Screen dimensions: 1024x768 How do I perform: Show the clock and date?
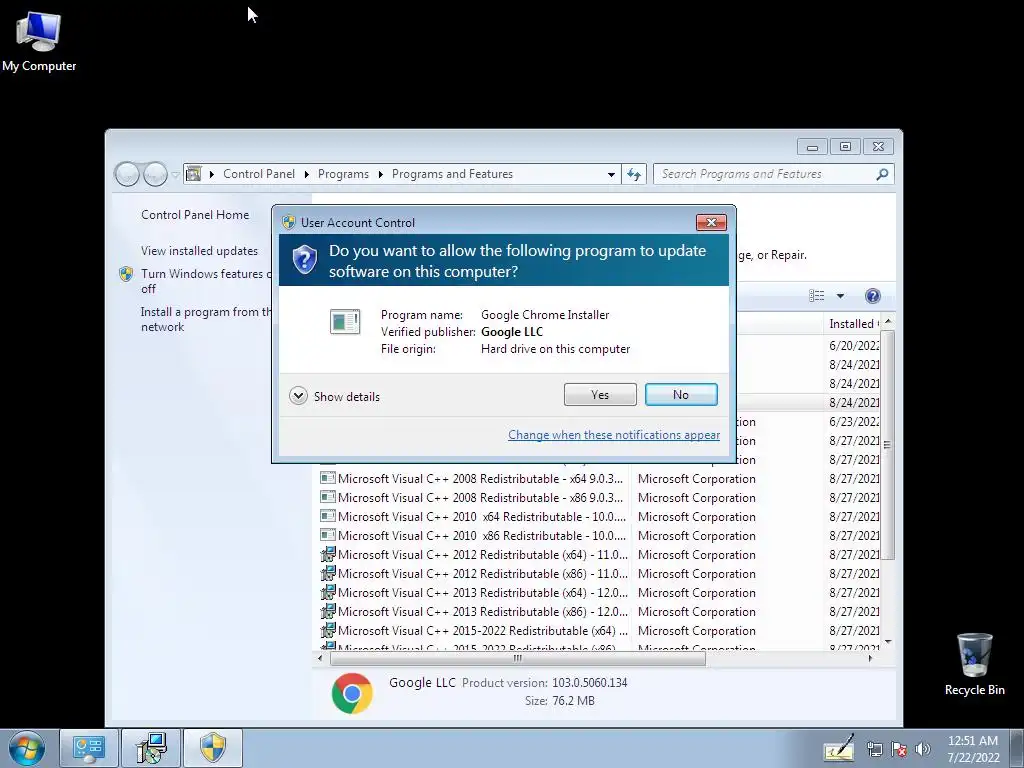[x=973, y=749]
